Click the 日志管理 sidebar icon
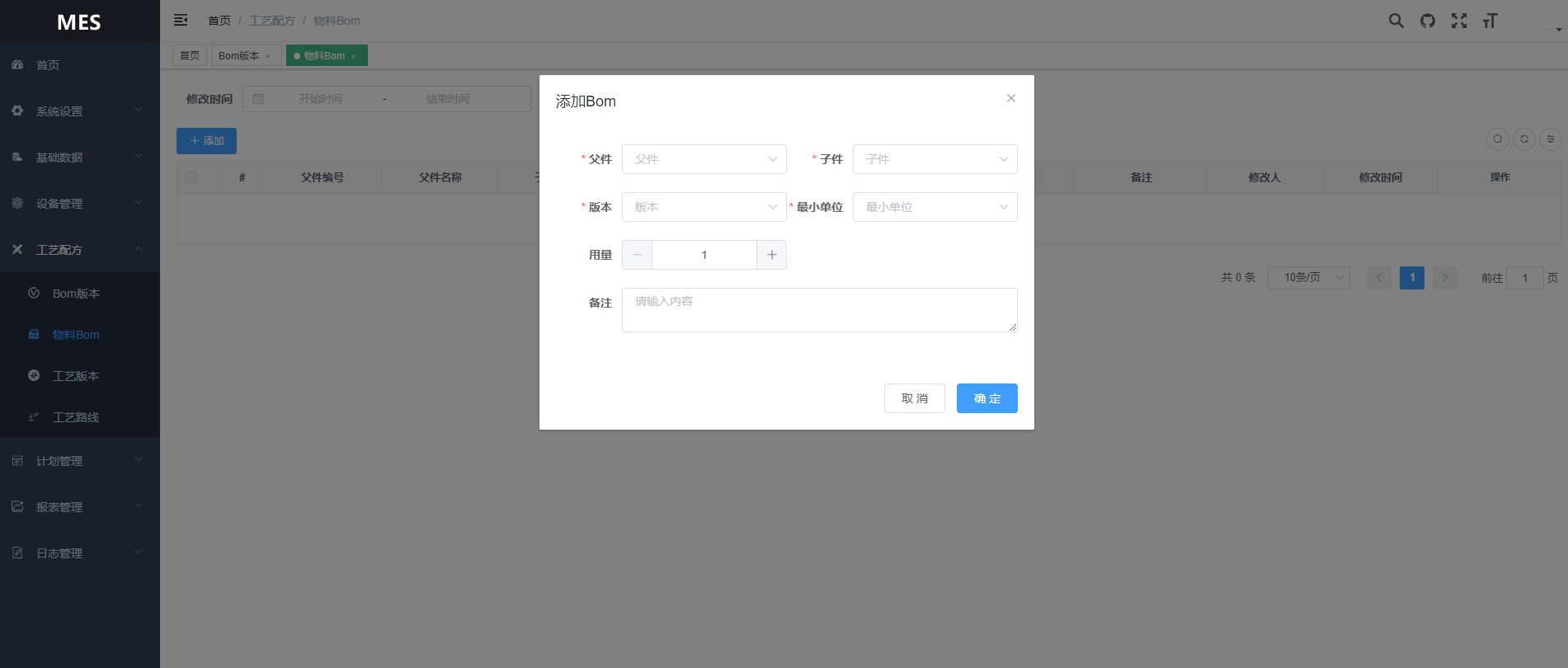The width and height of the screenshot is (1568, 668). tap(17, 553)
